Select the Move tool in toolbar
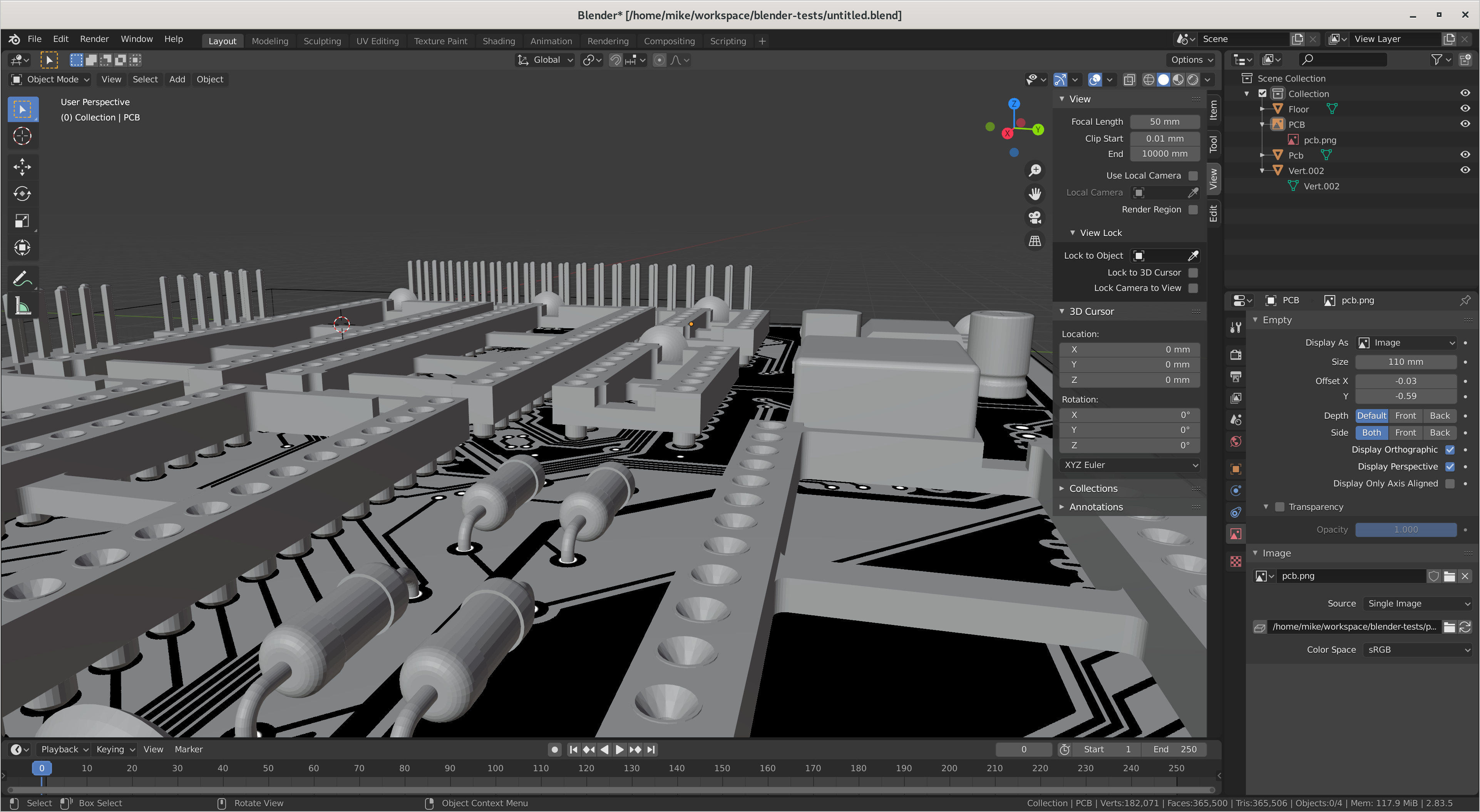The image size is (1480, 812). (x=22, y=167)
